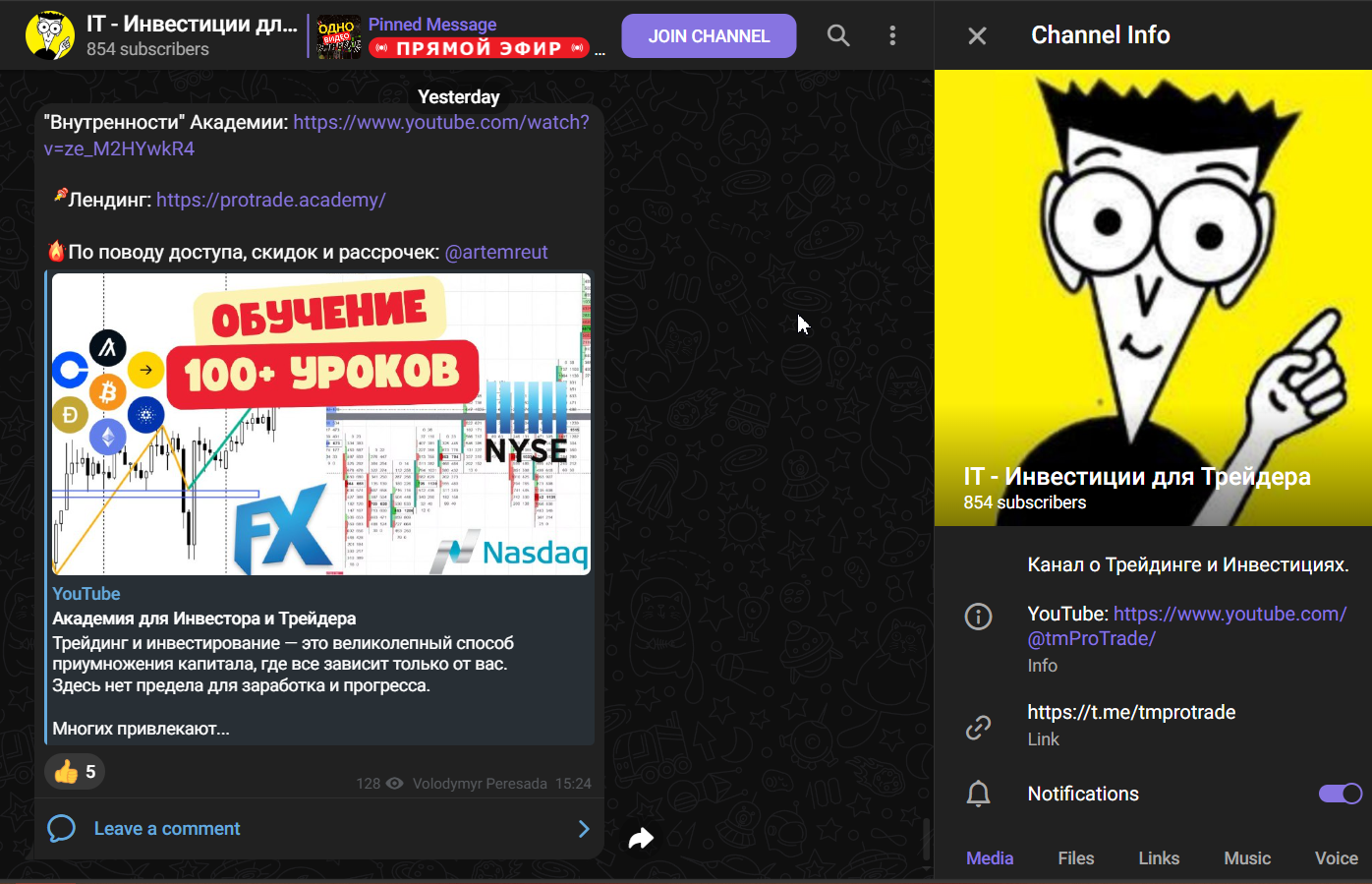Switch to the Links tab
This screenshot has height=884, width=1372.
tap(1159, 858)
